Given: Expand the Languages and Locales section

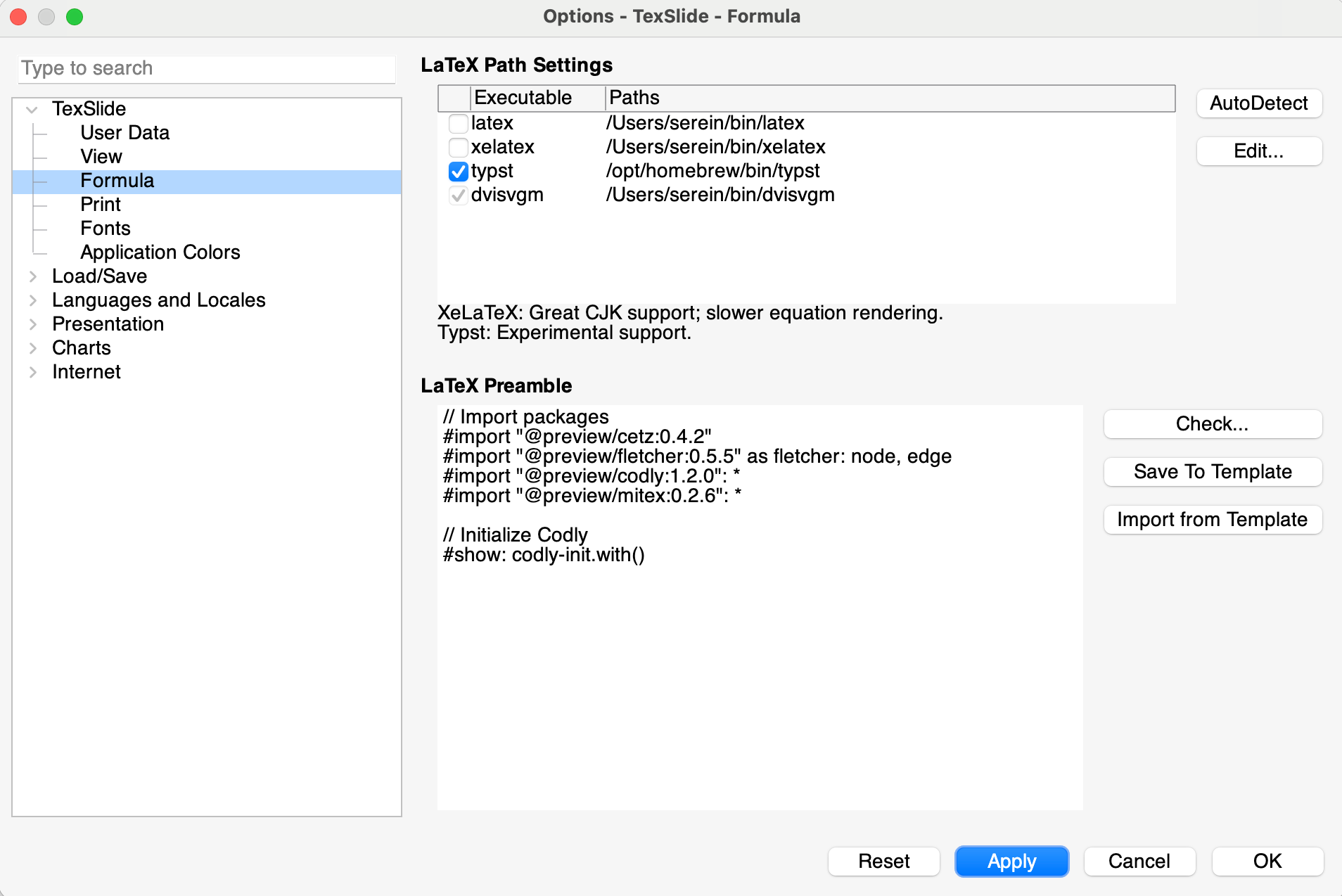Looking at the screenshot, I should [32, 300].
